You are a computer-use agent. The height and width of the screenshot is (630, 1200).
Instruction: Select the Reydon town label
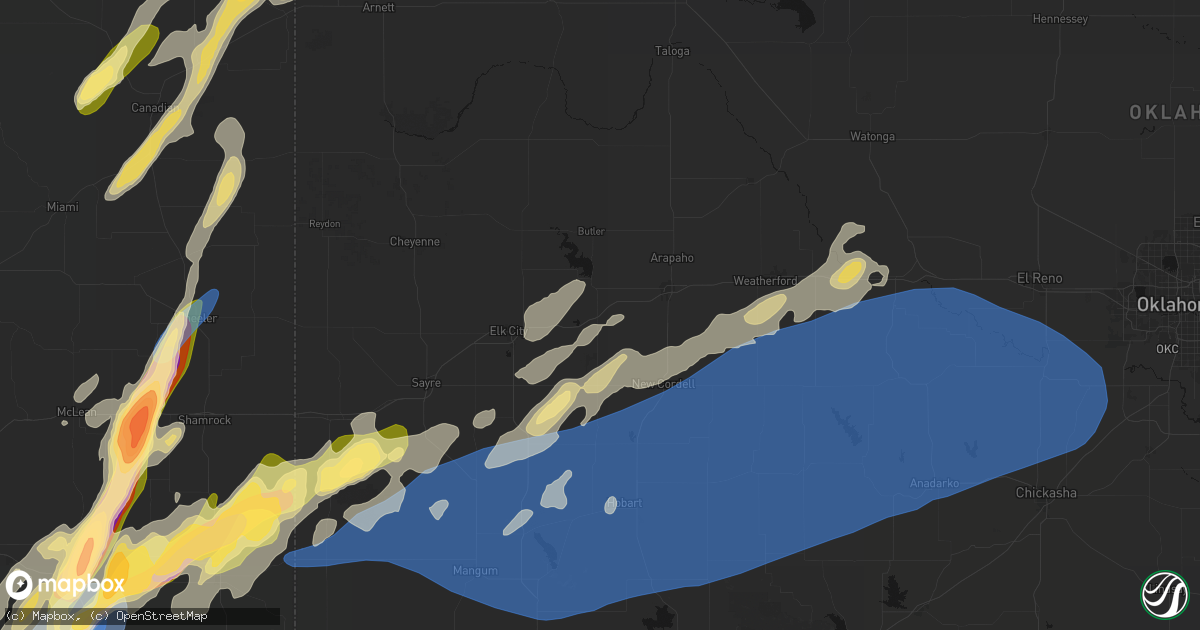coord(325,224)
